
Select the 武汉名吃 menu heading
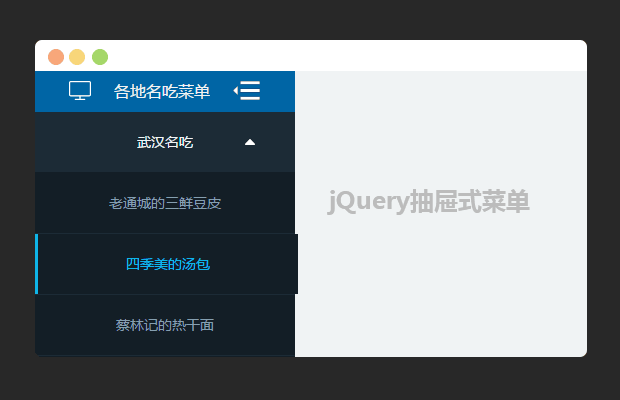(x=165, y=142)
